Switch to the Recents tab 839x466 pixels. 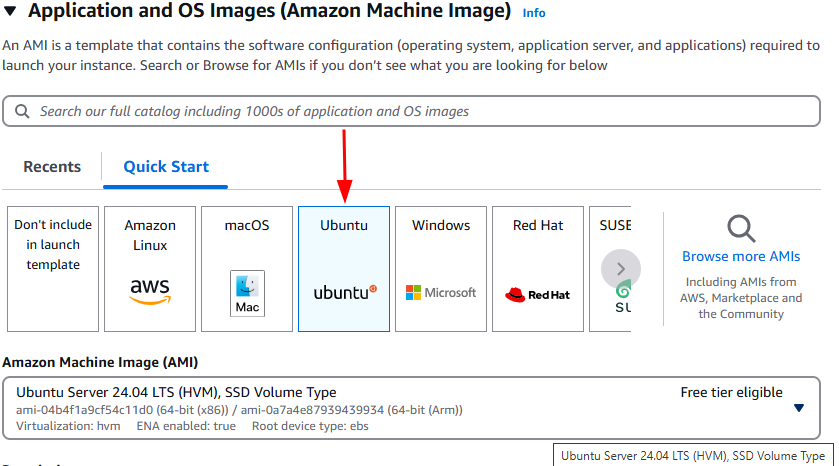[52, 167]
